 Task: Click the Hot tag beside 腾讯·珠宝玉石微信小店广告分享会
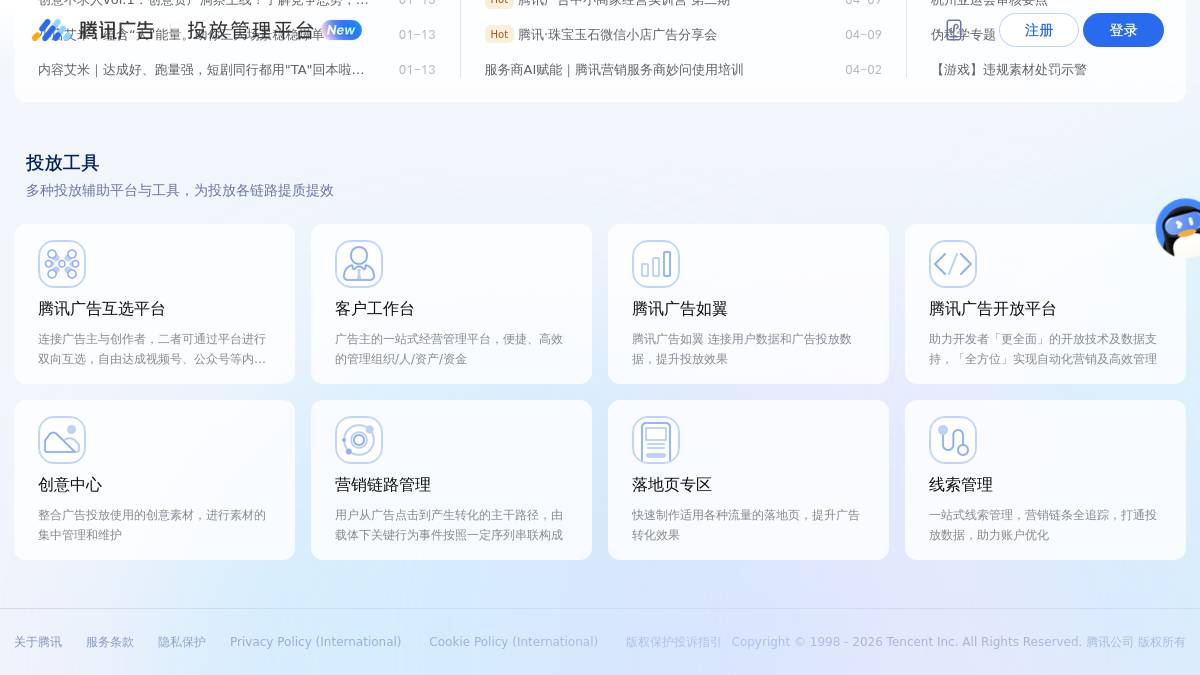pyautogui.click(x=499, y=34)
